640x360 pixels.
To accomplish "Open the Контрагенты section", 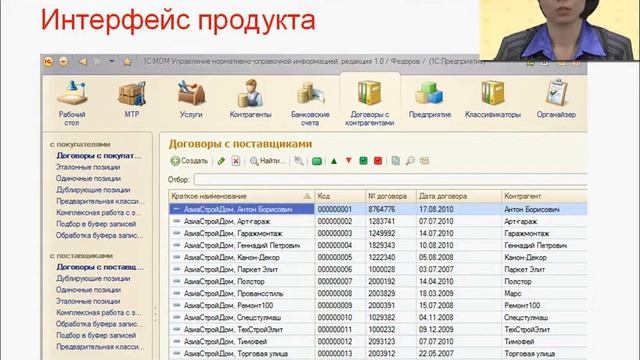I will [250, 99].
